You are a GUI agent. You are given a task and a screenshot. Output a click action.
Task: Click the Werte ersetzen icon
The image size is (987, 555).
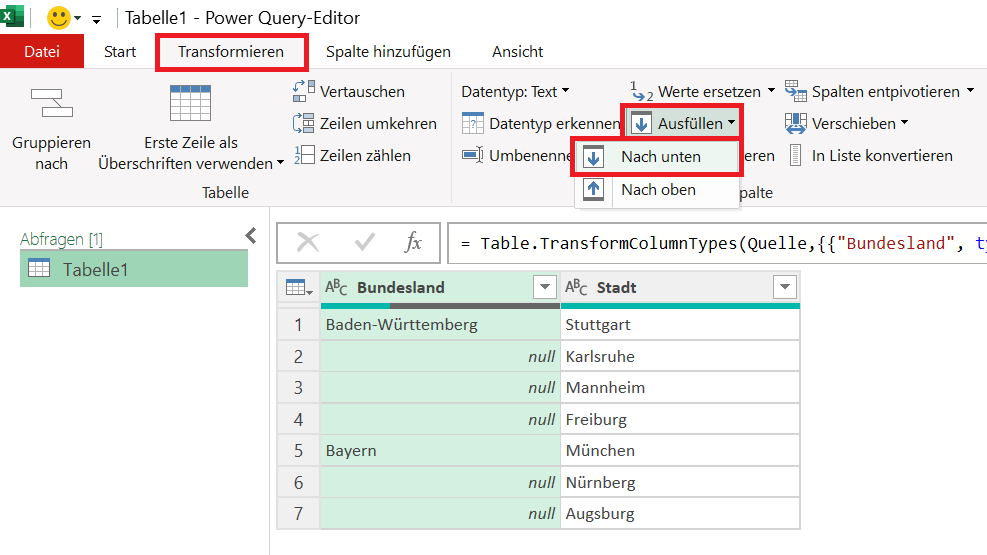tap(641, 92)
